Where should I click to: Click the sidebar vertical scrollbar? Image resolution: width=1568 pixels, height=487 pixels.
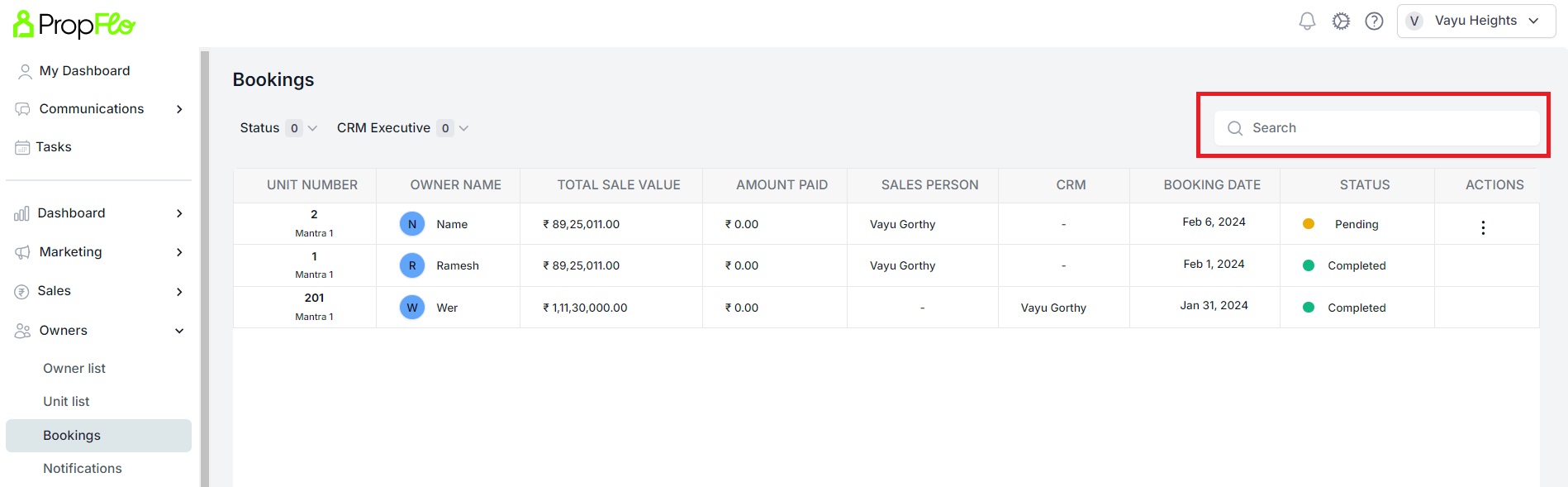click(205, 269)
